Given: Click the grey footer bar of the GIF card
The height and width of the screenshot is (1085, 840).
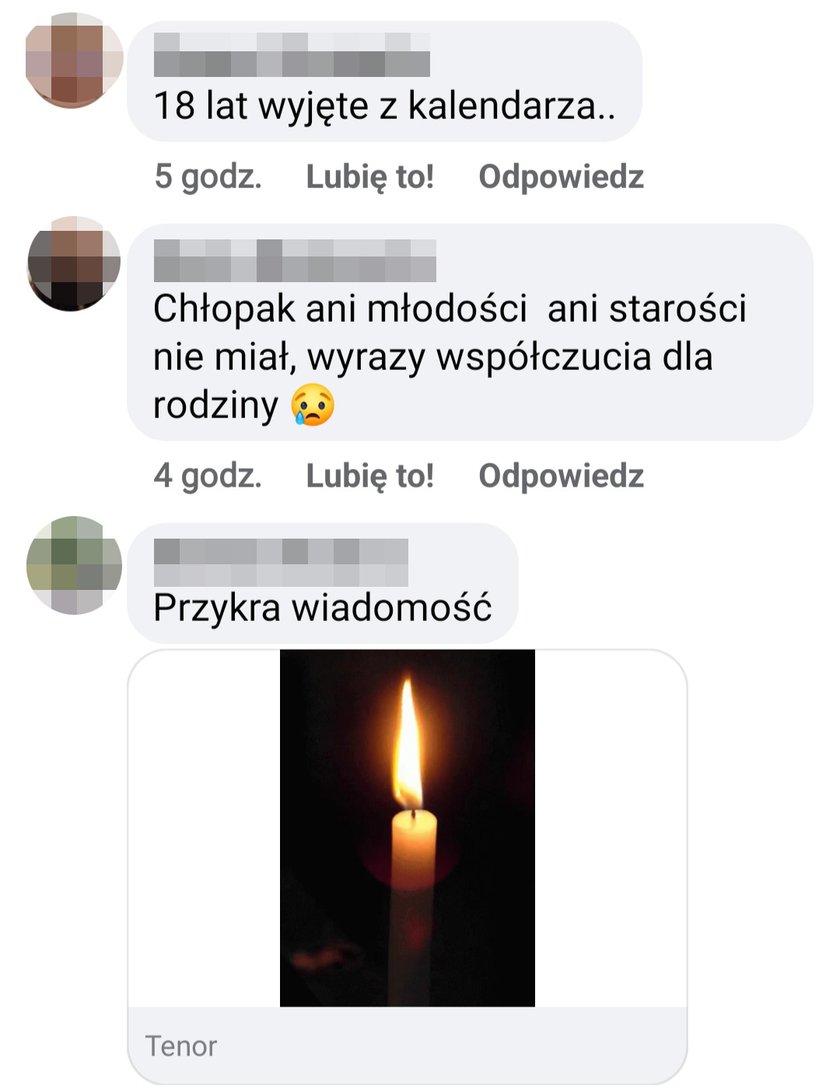Looking at the screenshot, I should 407,1045.
